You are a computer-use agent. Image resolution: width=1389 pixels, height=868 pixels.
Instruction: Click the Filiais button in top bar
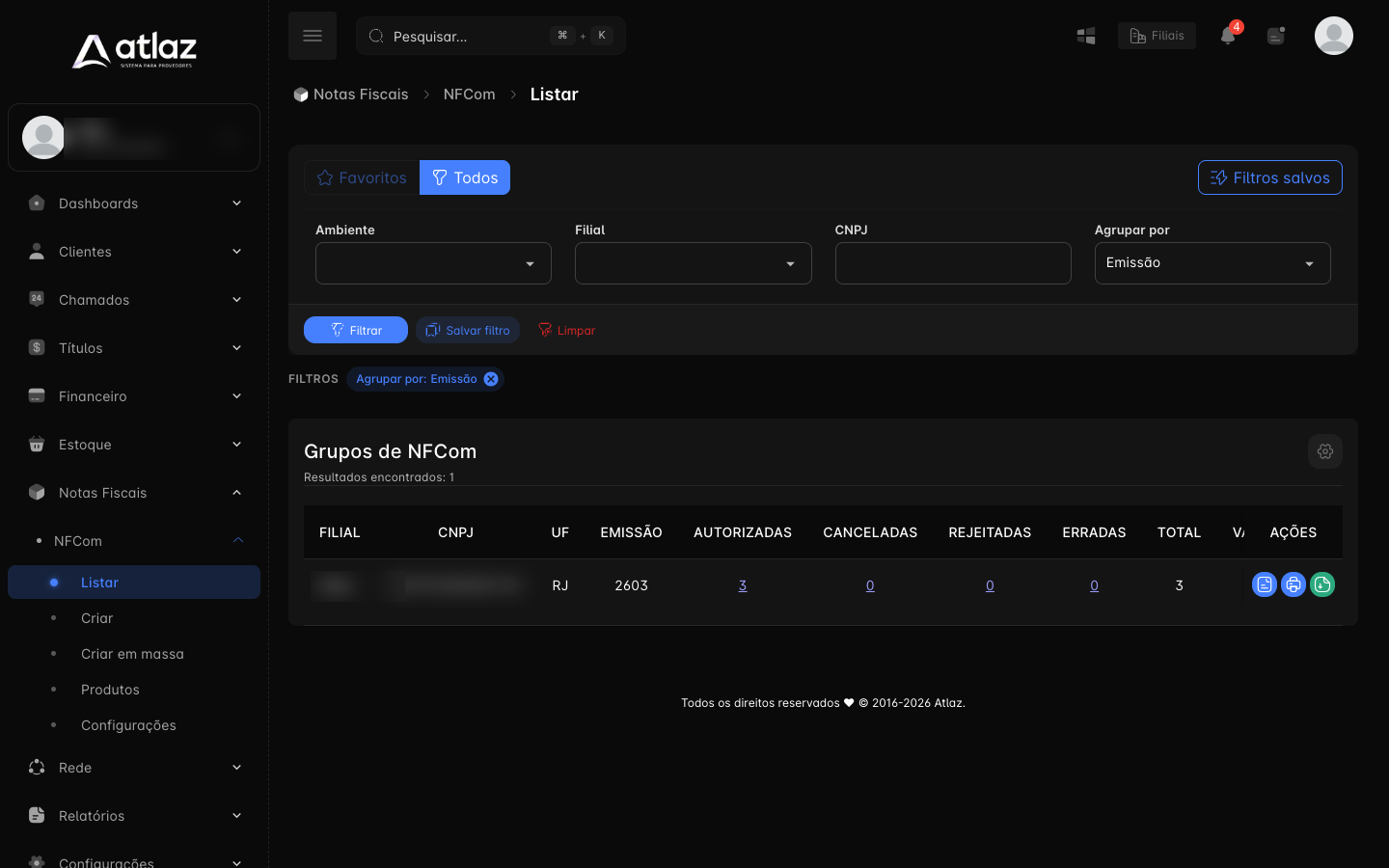coord(1157,36)
